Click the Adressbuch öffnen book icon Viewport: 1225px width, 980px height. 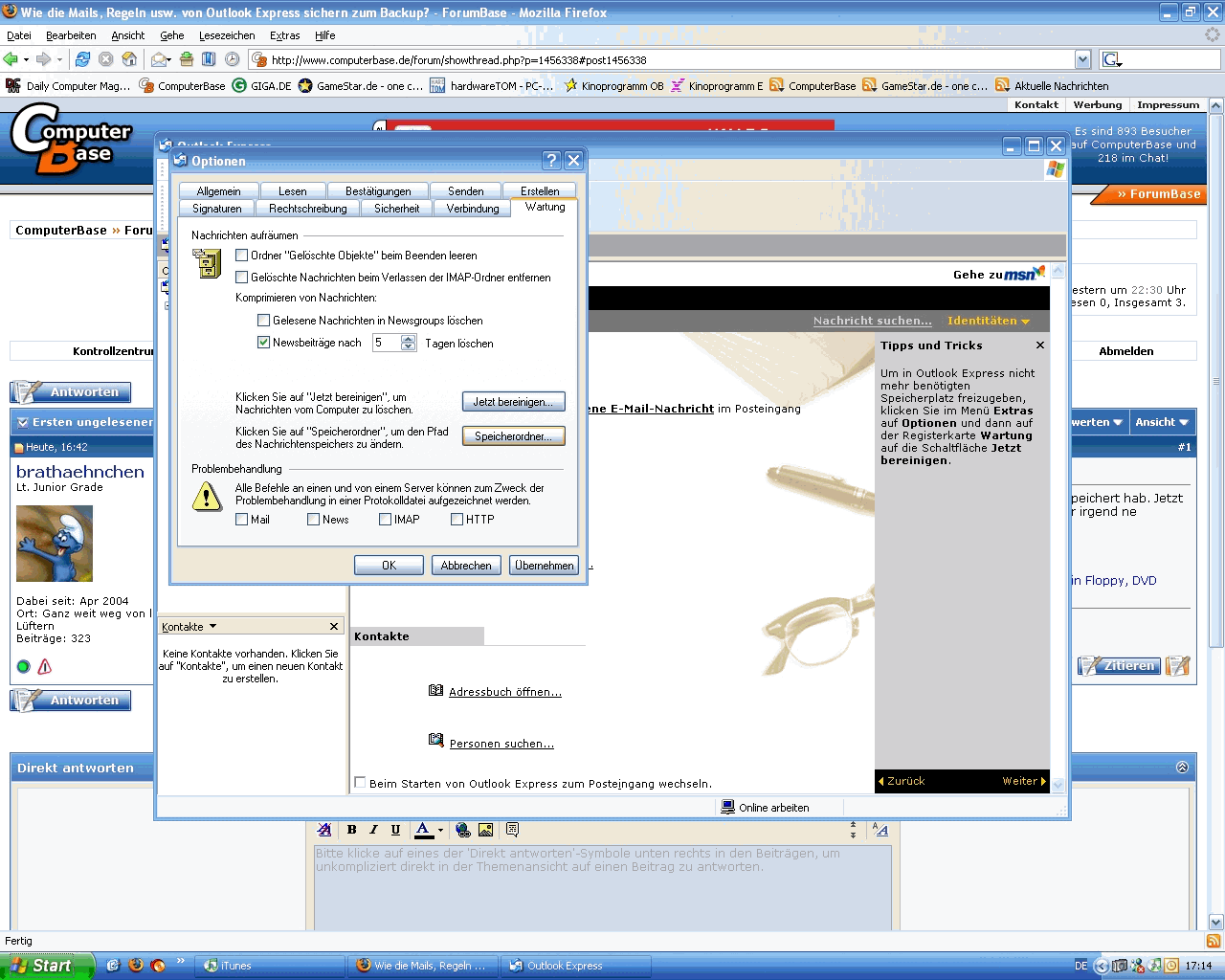[436, 690]
